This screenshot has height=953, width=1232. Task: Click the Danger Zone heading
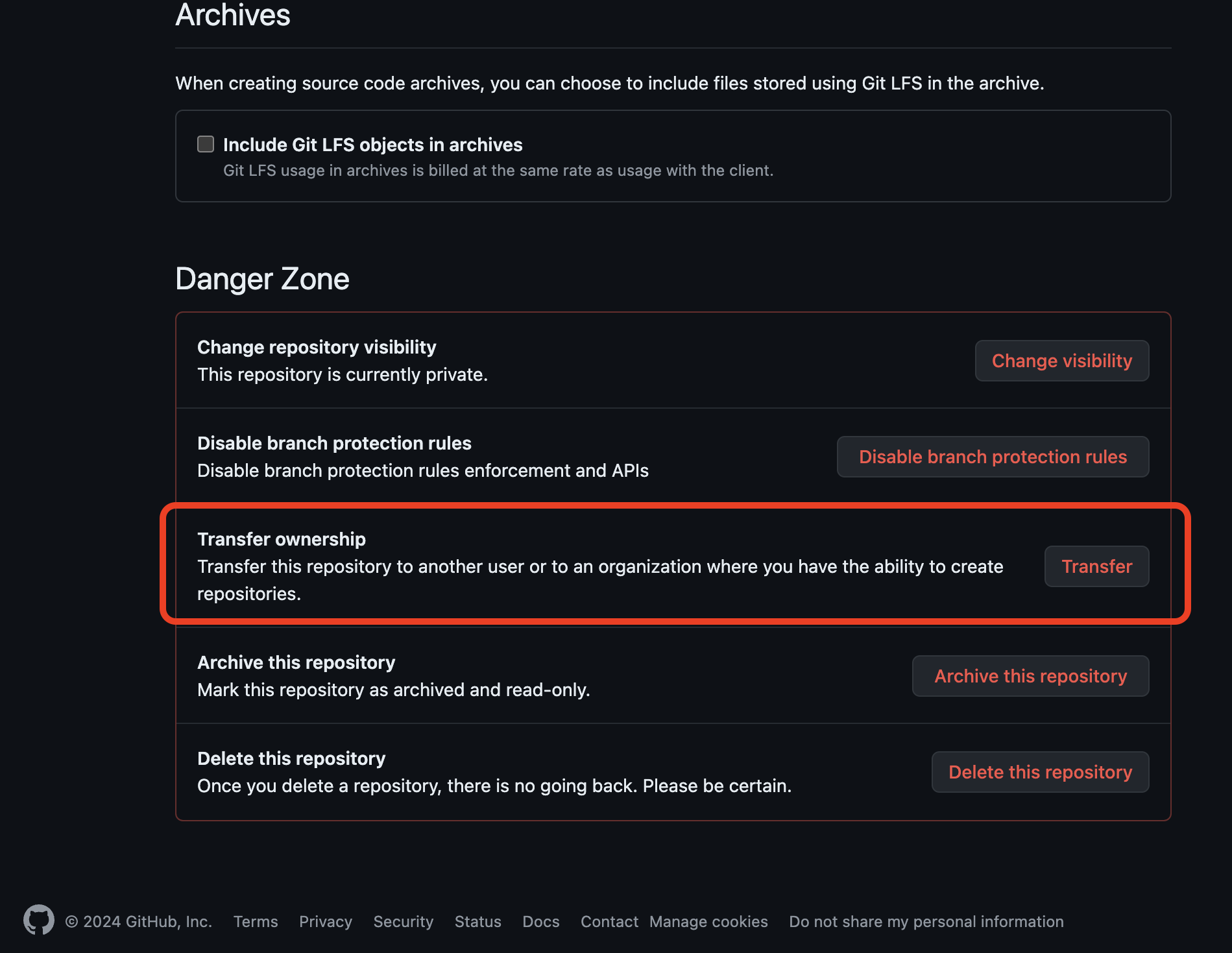point(262,279)
